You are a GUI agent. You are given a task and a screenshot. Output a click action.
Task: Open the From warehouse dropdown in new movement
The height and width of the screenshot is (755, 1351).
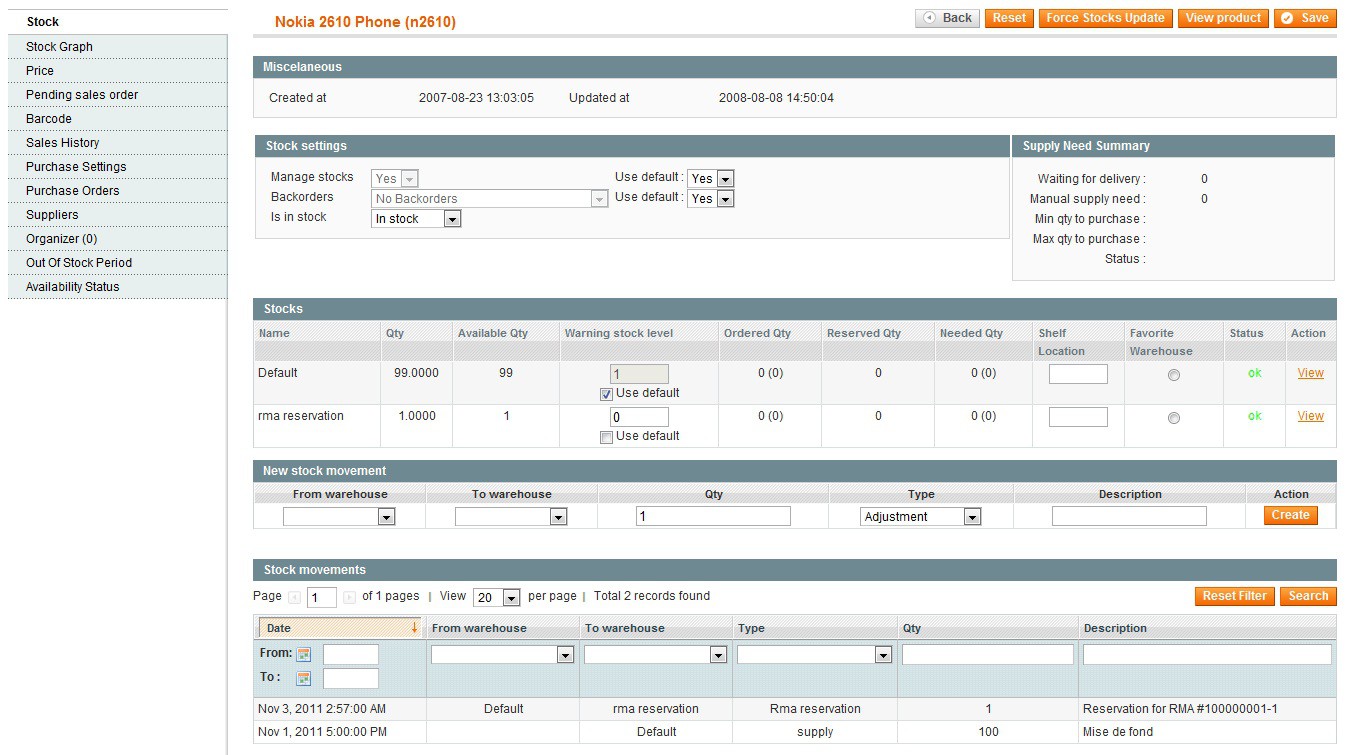tap(339, 517)
